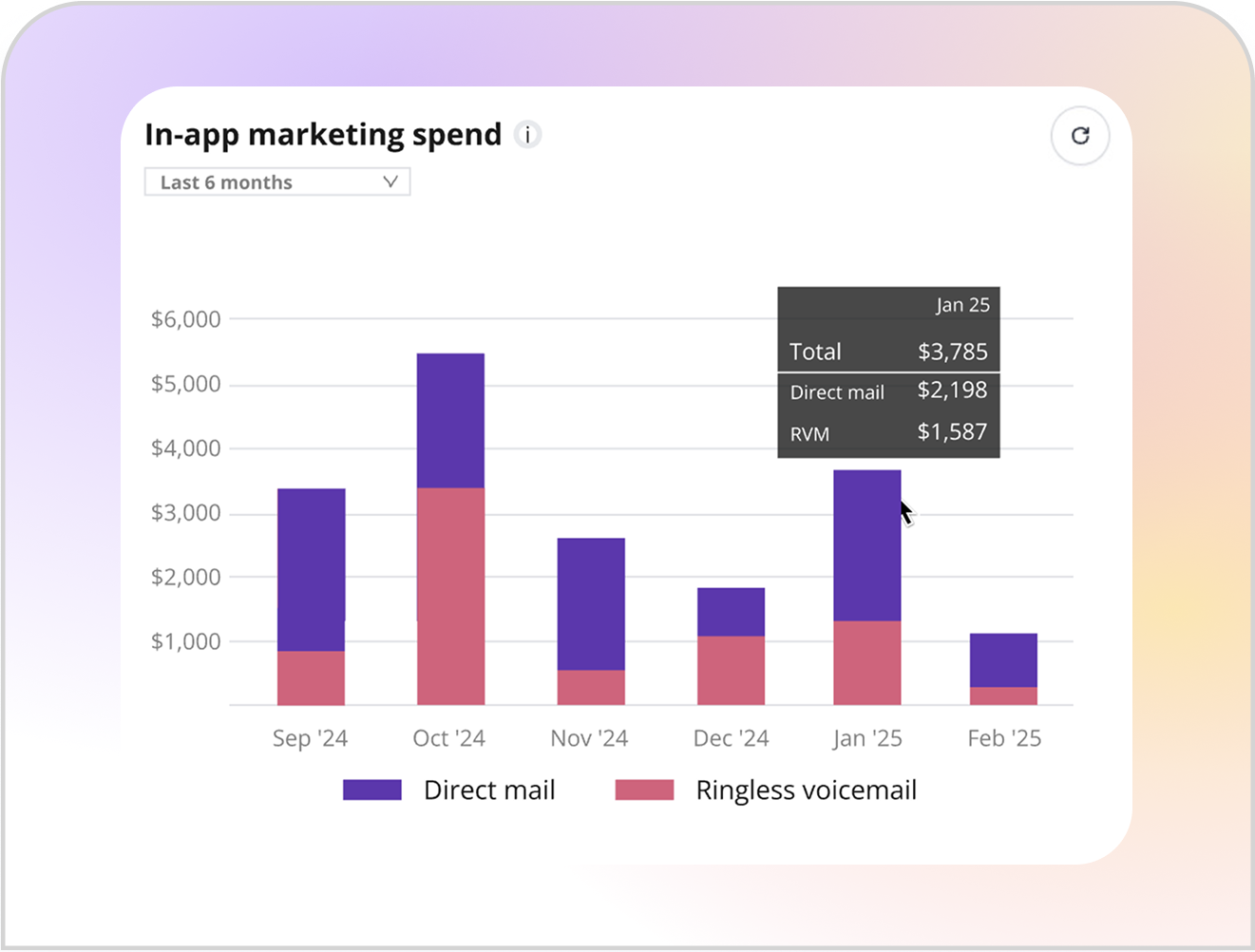
Task: Click the info icon beside In-app marketing spend
Action: (527, 135)
